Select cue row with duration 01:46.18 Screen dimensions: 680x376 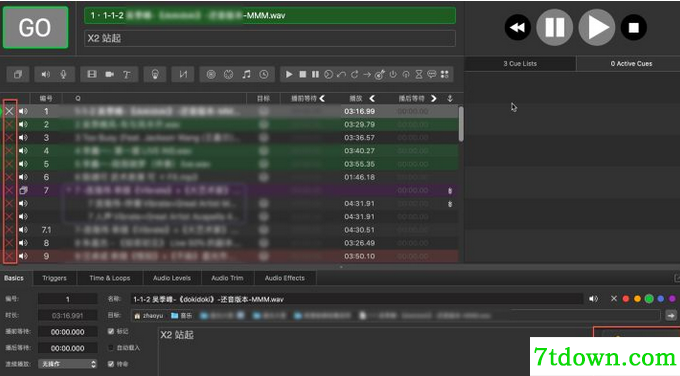tap(230, 177)
